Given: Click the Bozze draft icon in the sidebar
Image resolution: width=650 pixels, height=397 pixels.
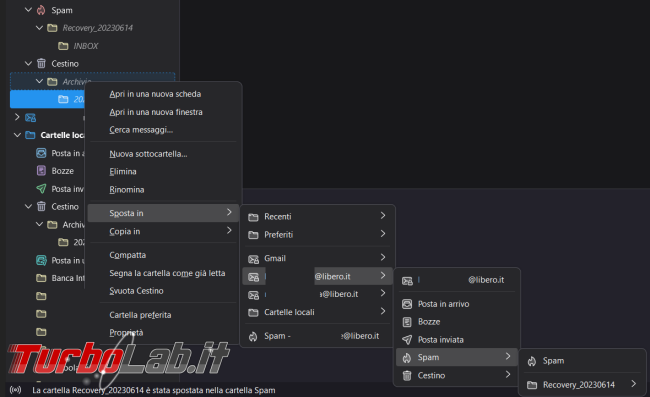Looking at the screenshot, I should click(41, 171).
